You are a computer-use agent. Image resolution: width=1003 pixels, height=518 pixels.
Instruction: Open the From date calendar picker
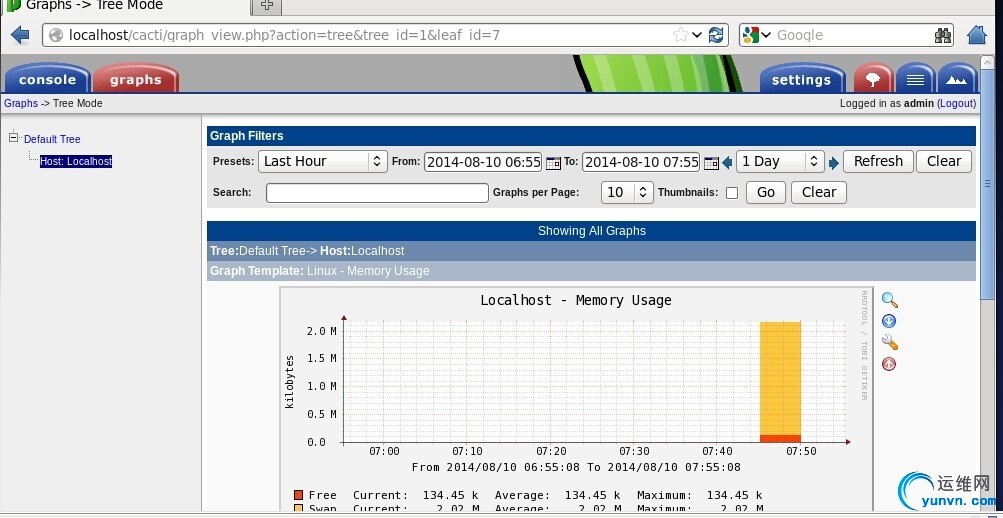click(553, 163)
